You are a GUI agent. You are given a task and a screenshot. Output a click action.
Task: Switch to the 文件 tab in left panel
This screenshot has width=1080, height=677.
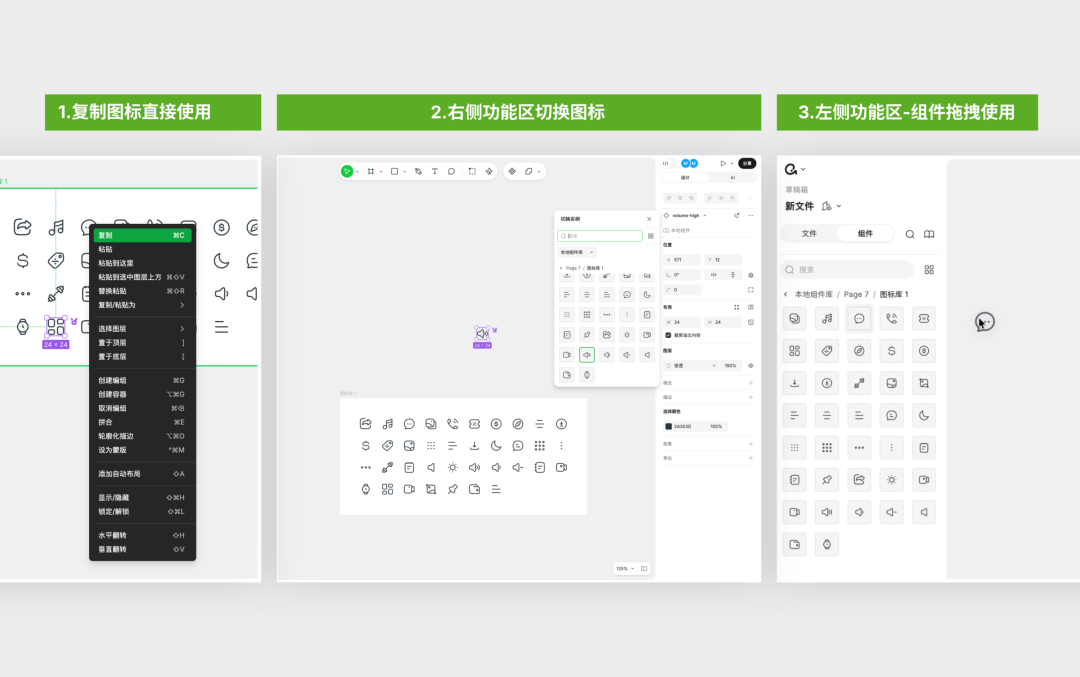pos(809,233)
